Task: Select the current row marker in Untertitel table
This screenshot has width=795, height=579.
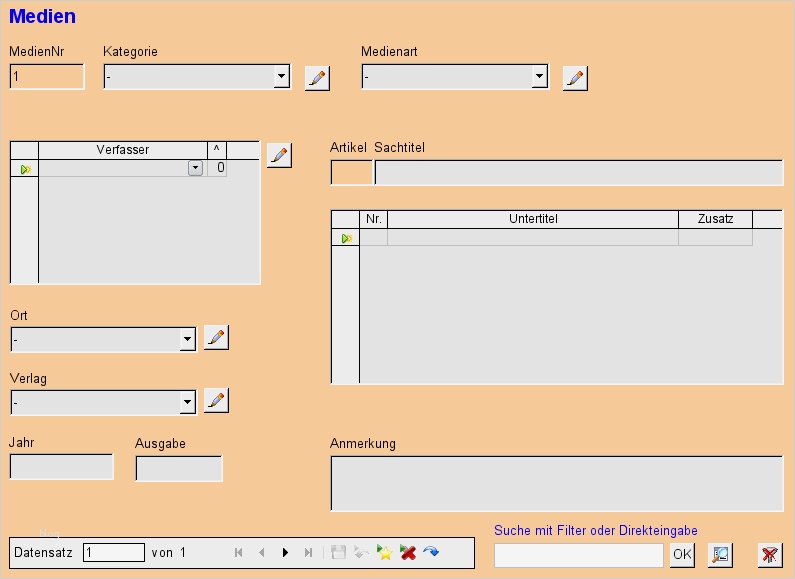Action: [x=346, y=238]
